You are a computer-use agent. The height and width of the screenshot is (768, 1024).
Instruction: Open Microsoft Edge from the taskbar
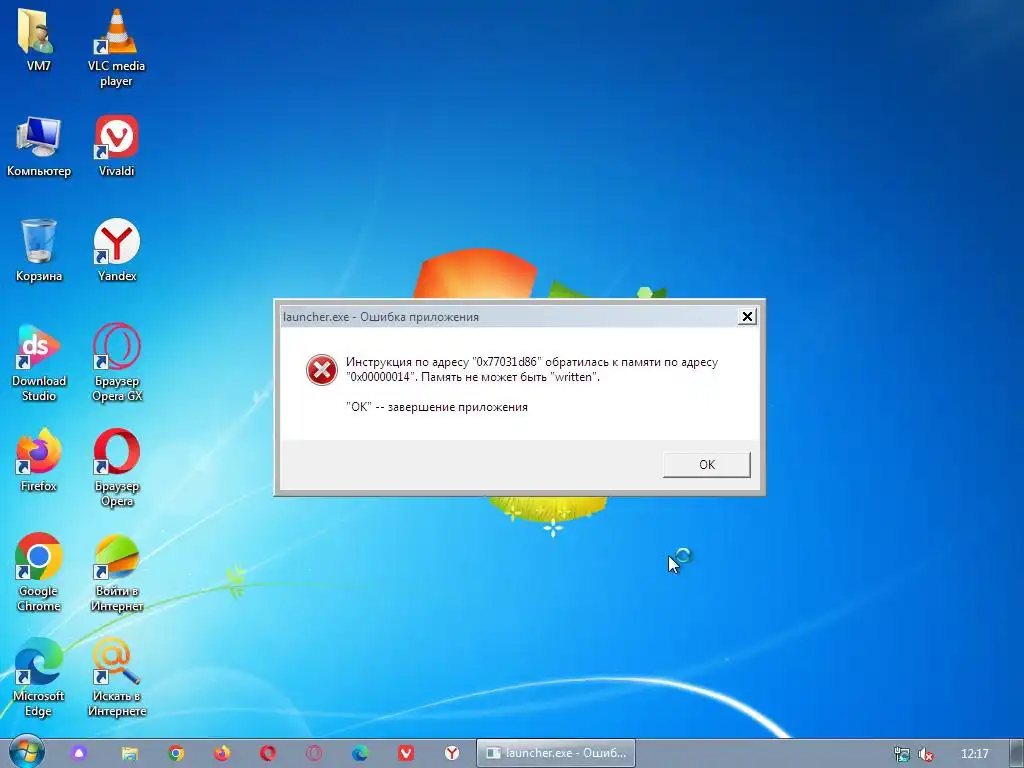(x=360, y=753)
